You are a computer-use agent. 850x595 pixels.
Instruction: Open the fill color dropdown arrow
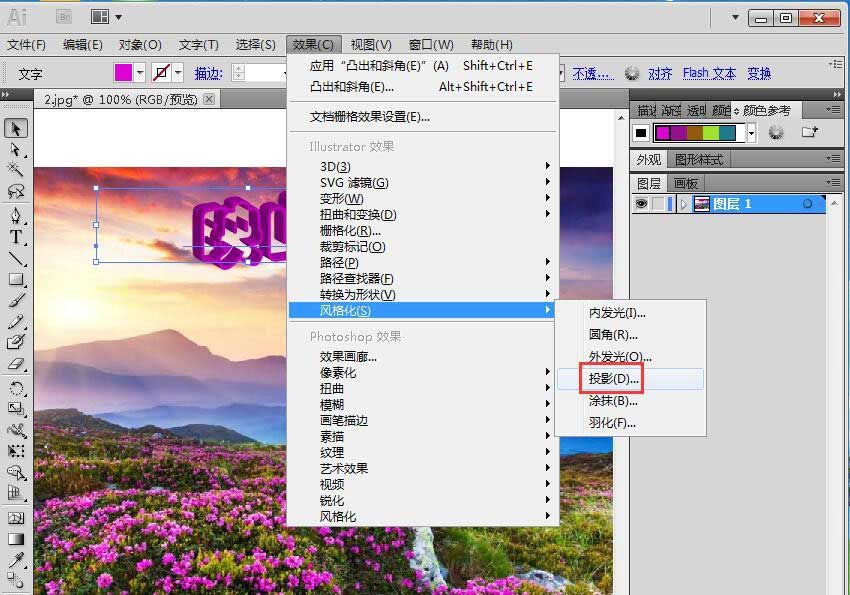pyautogui.click(x=139, y=73)
